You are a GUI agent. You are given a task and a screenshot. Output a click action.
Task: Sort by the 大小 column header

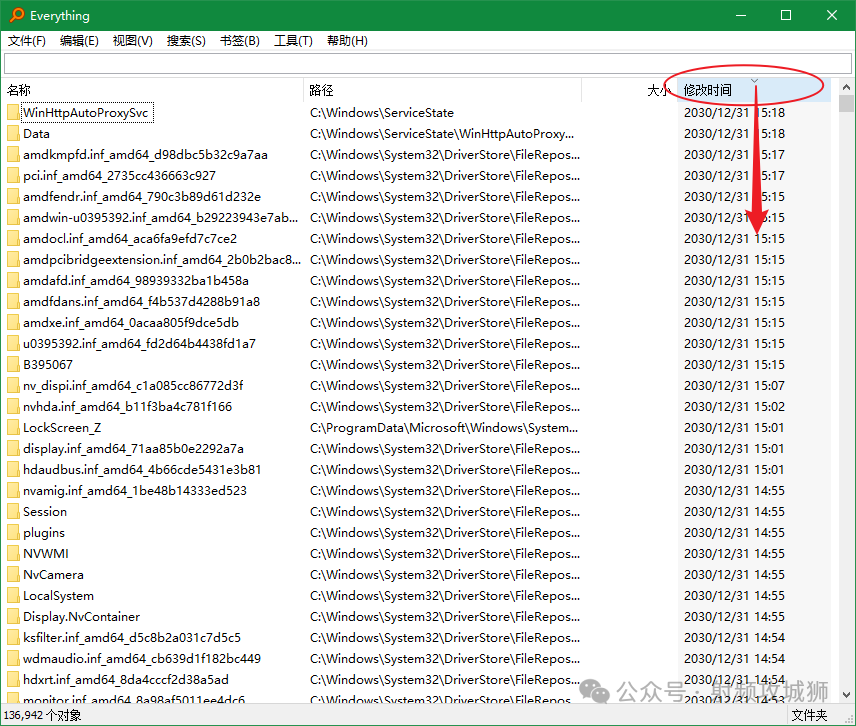[629, 90]
